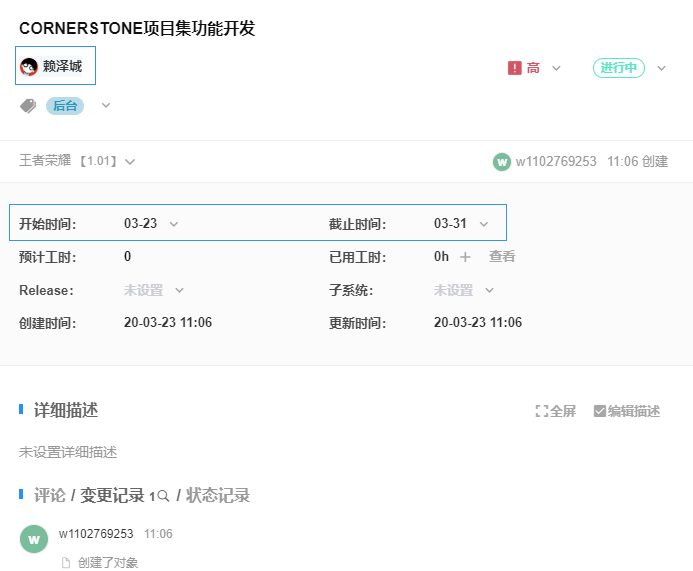693x571 pixels.
Task: Switch to the 状态记录 tab
Action: pyautogui.click(x=218, y=495)
